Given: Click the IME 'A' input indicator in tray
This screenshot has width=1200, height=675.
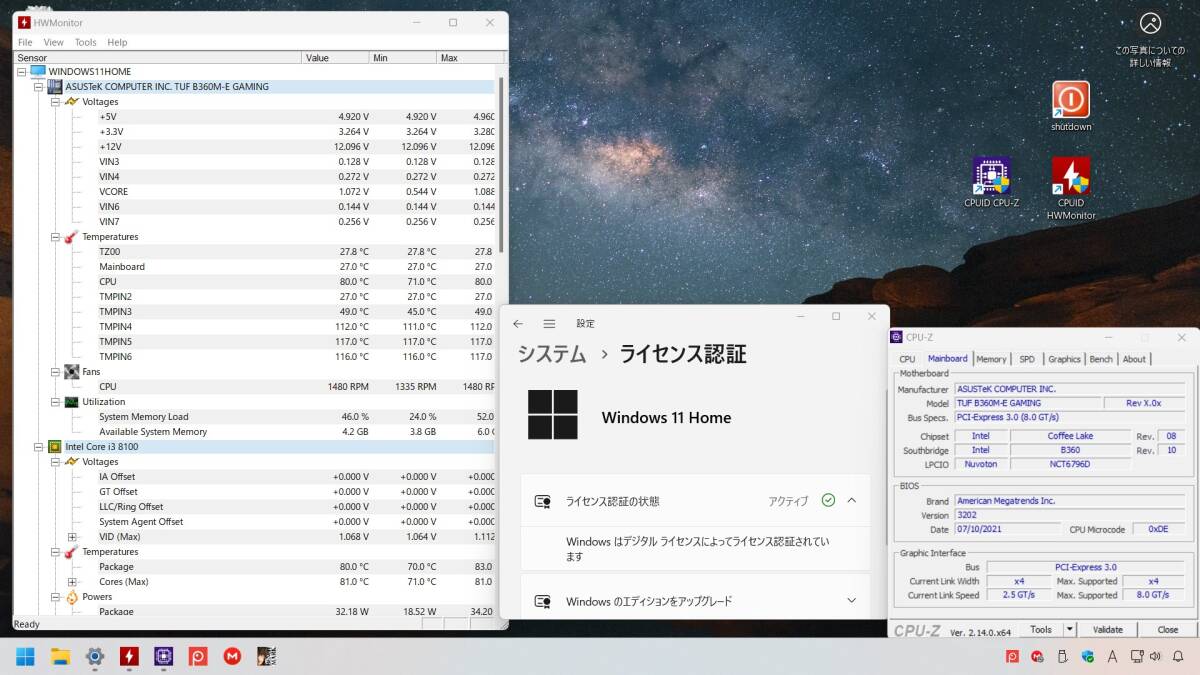Looking at the screenshot, I should pos(1113,657).
